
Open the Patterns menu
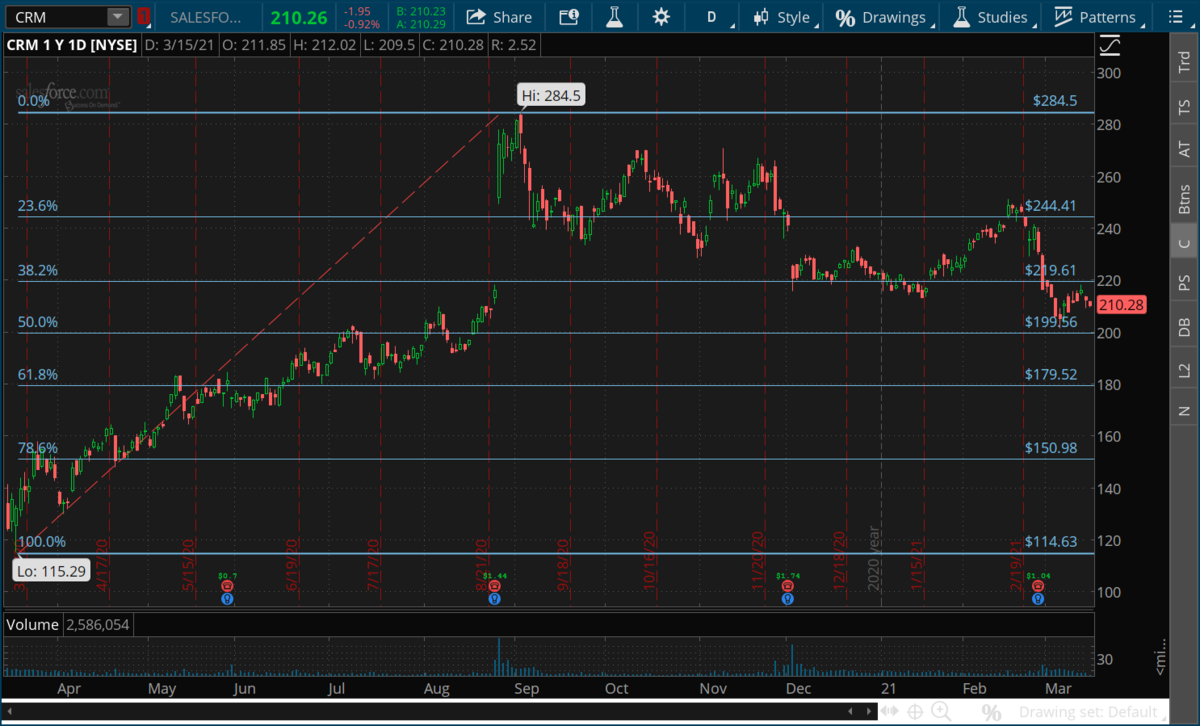point(1098,17)
